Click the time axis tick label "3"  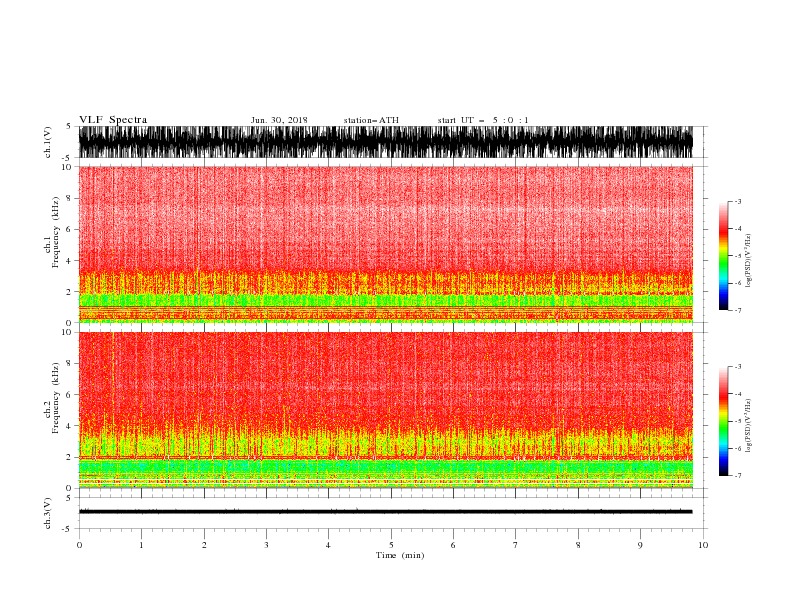coord(266,545)
